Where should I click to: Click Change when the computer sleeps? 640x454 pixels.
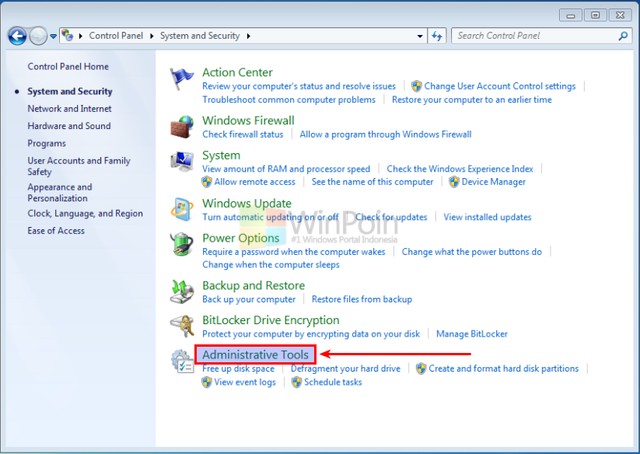[271, 265]
